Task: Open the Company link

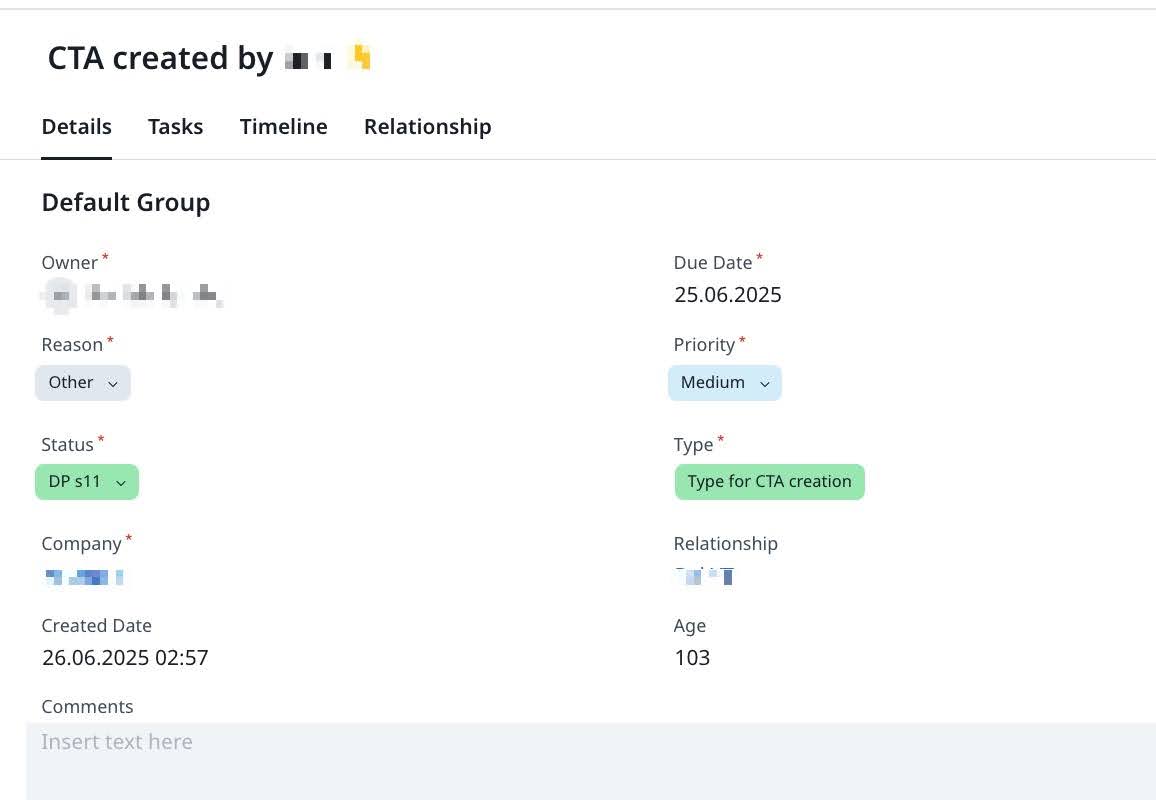Action: 83,577
